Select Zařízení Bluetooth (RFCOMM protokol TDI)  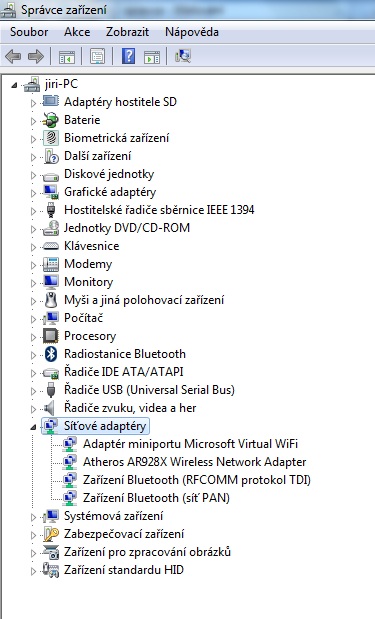(197, 480)
